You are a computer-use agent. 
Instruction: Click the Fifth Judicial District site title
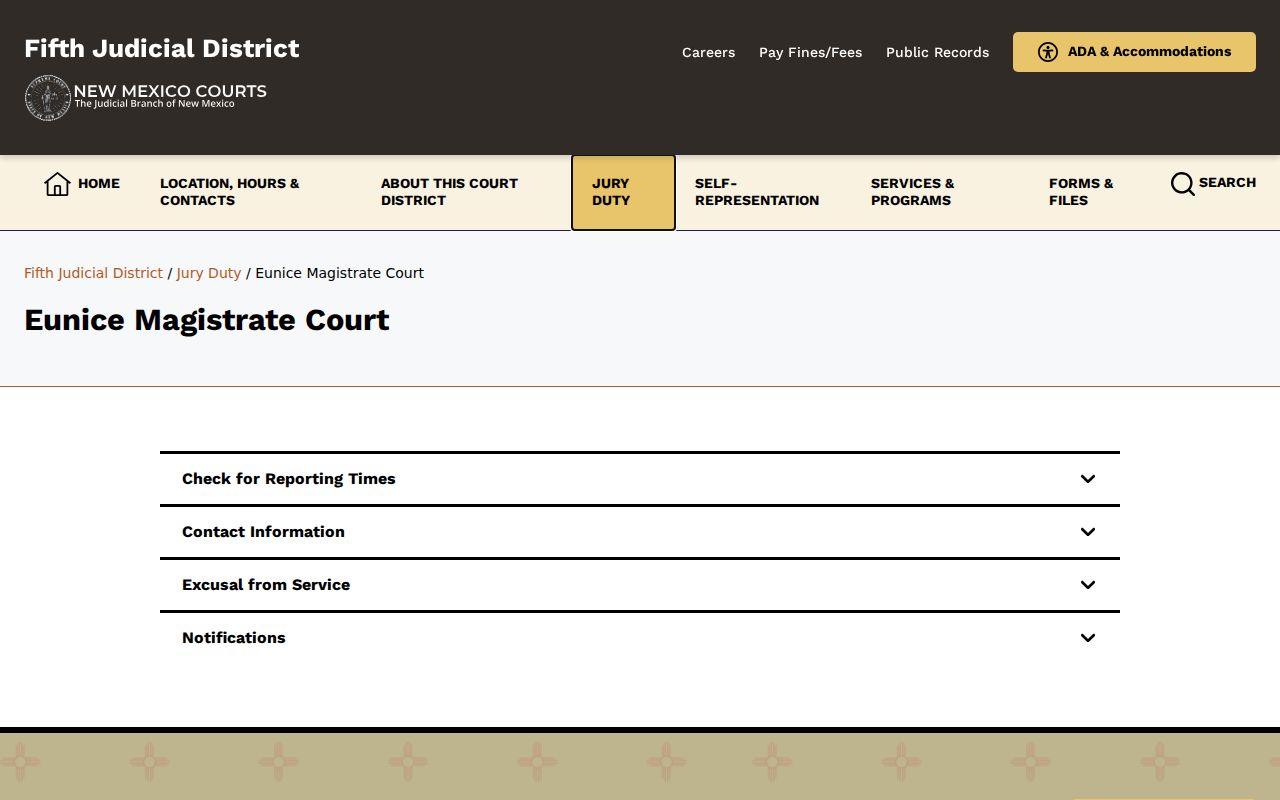(162, 48)
